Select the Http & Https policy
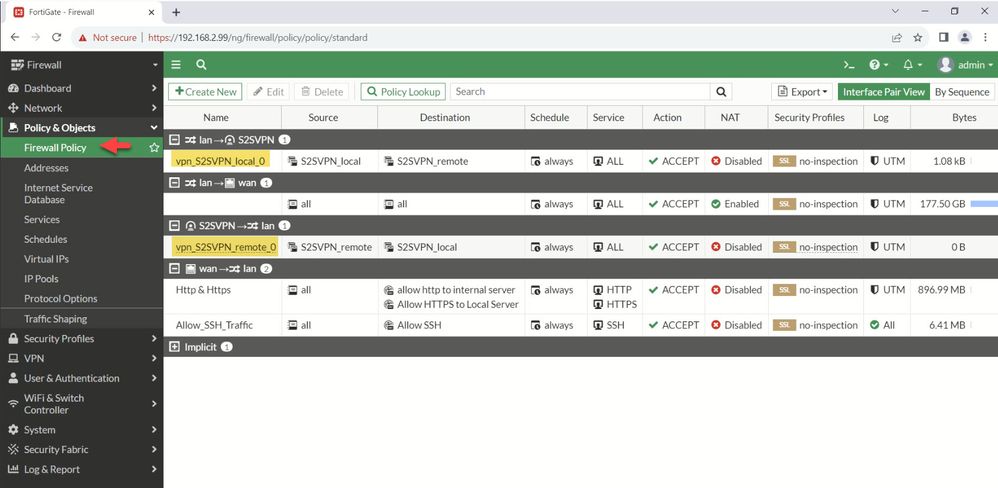Image resolution: width=998 pixels, height=488 pixels. pos(203,289)
